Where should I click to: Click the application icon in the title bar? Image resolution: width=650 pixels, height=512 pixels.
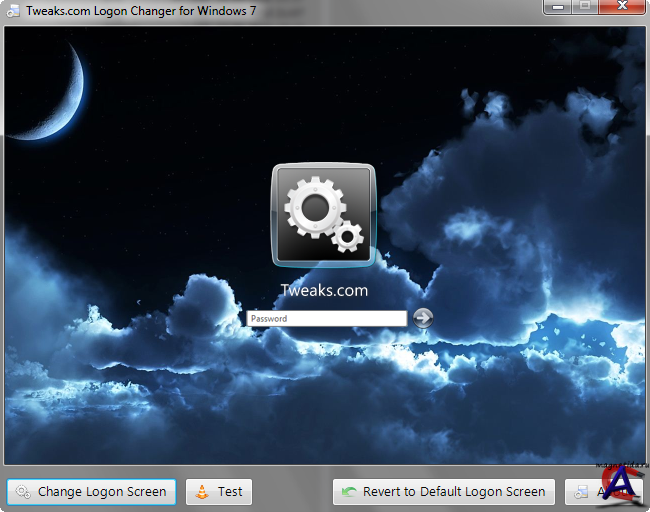14,12
